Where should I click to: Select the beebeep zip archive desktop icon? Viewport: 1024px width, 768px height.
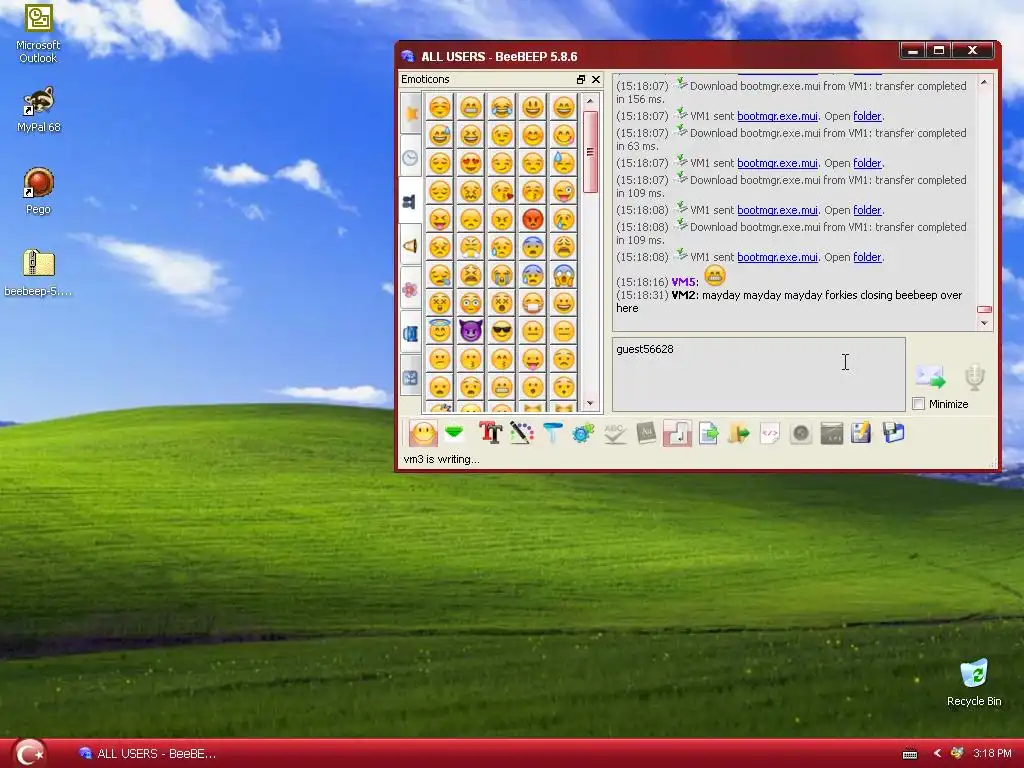point(39,273)
